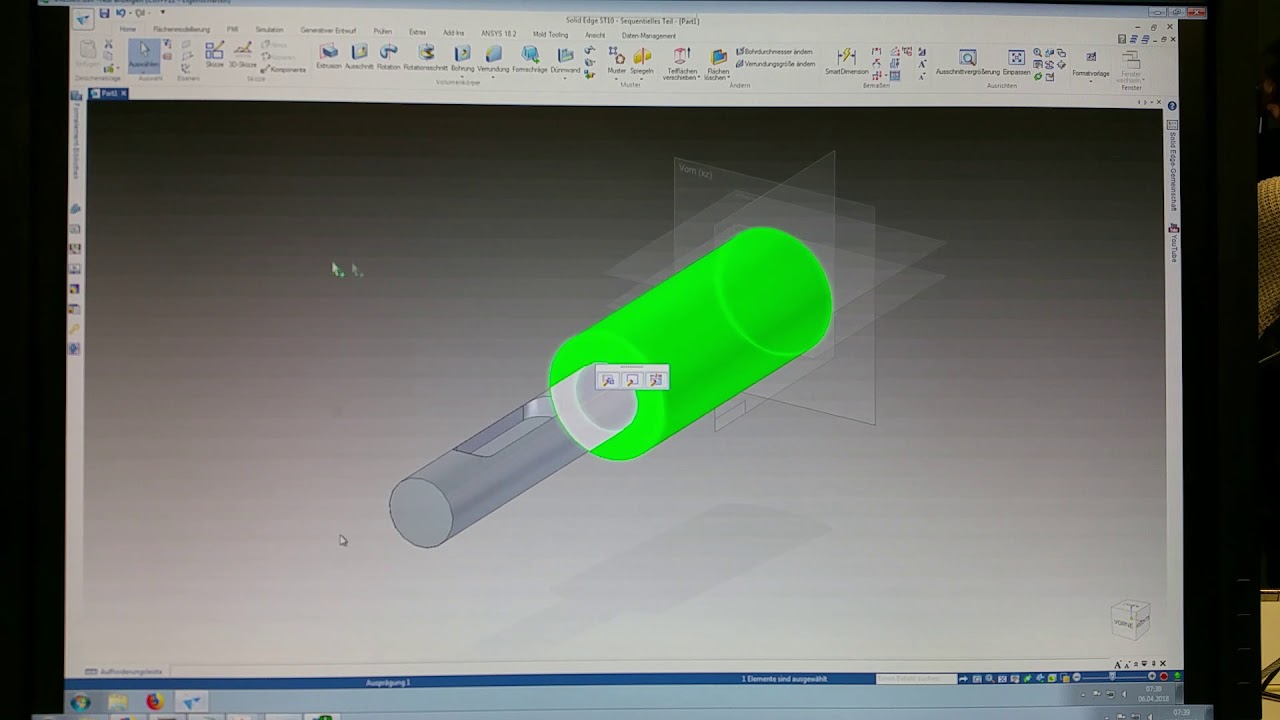
Task: Switch to the Simulation tab
Action: [x=269, y=30]
